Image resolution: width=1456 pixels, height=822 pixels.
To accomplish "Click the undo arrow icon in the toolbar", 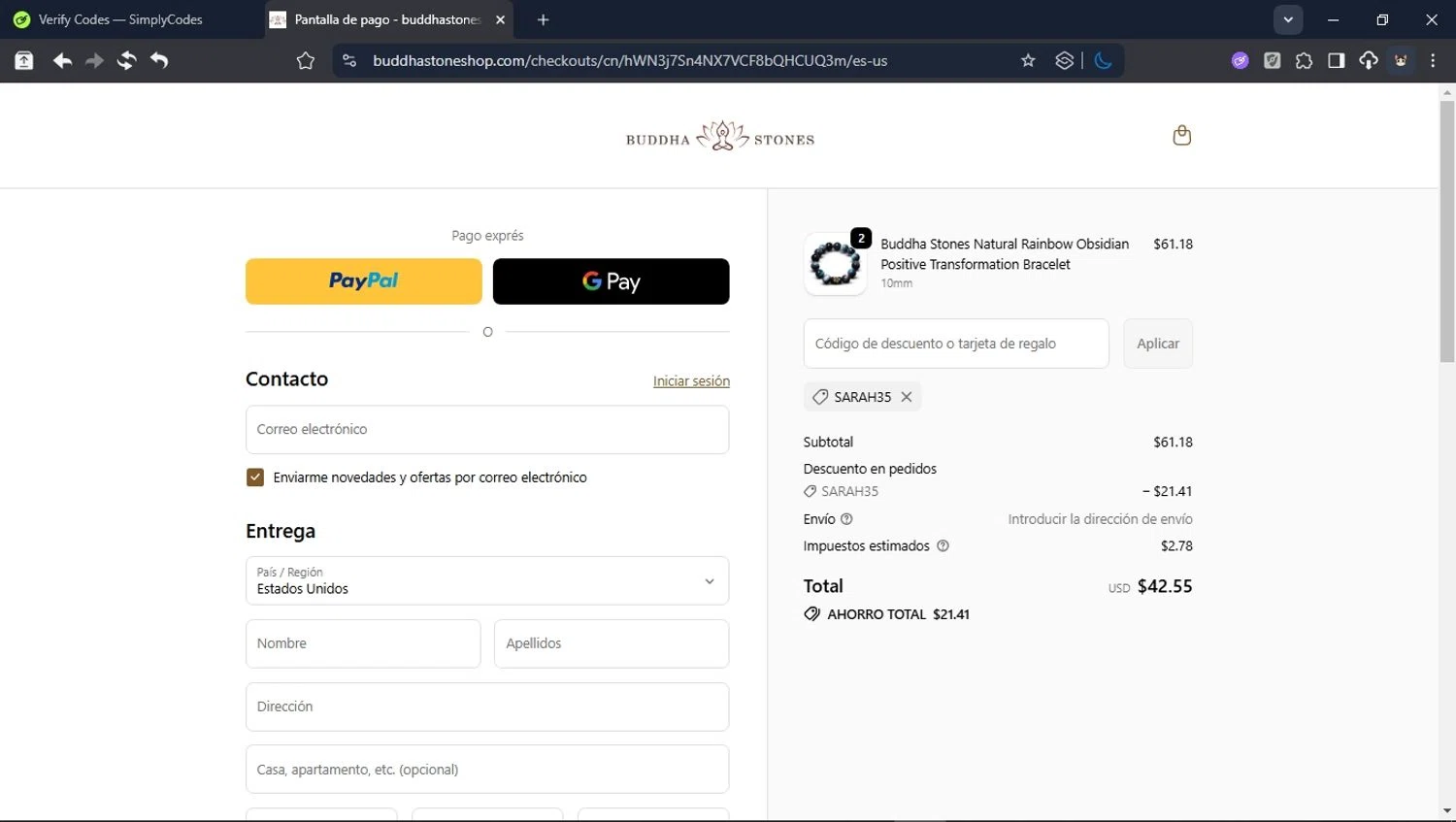I will click(159, 61).
